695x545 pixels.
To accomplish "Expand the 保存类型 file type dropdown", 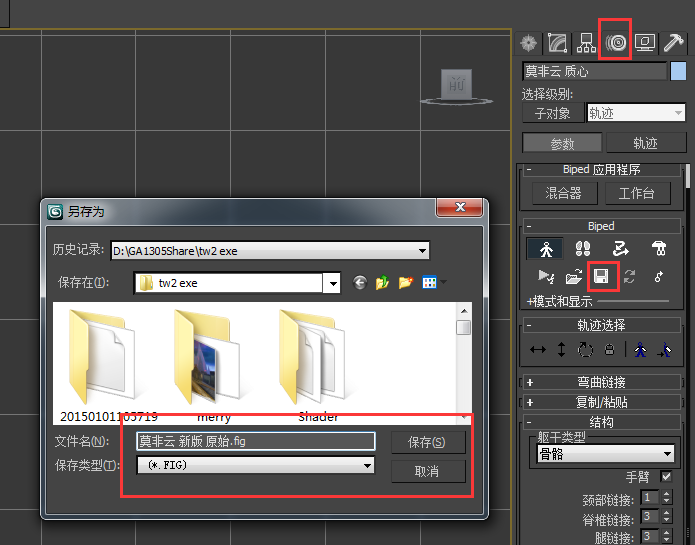I will (x=368, y=465).
